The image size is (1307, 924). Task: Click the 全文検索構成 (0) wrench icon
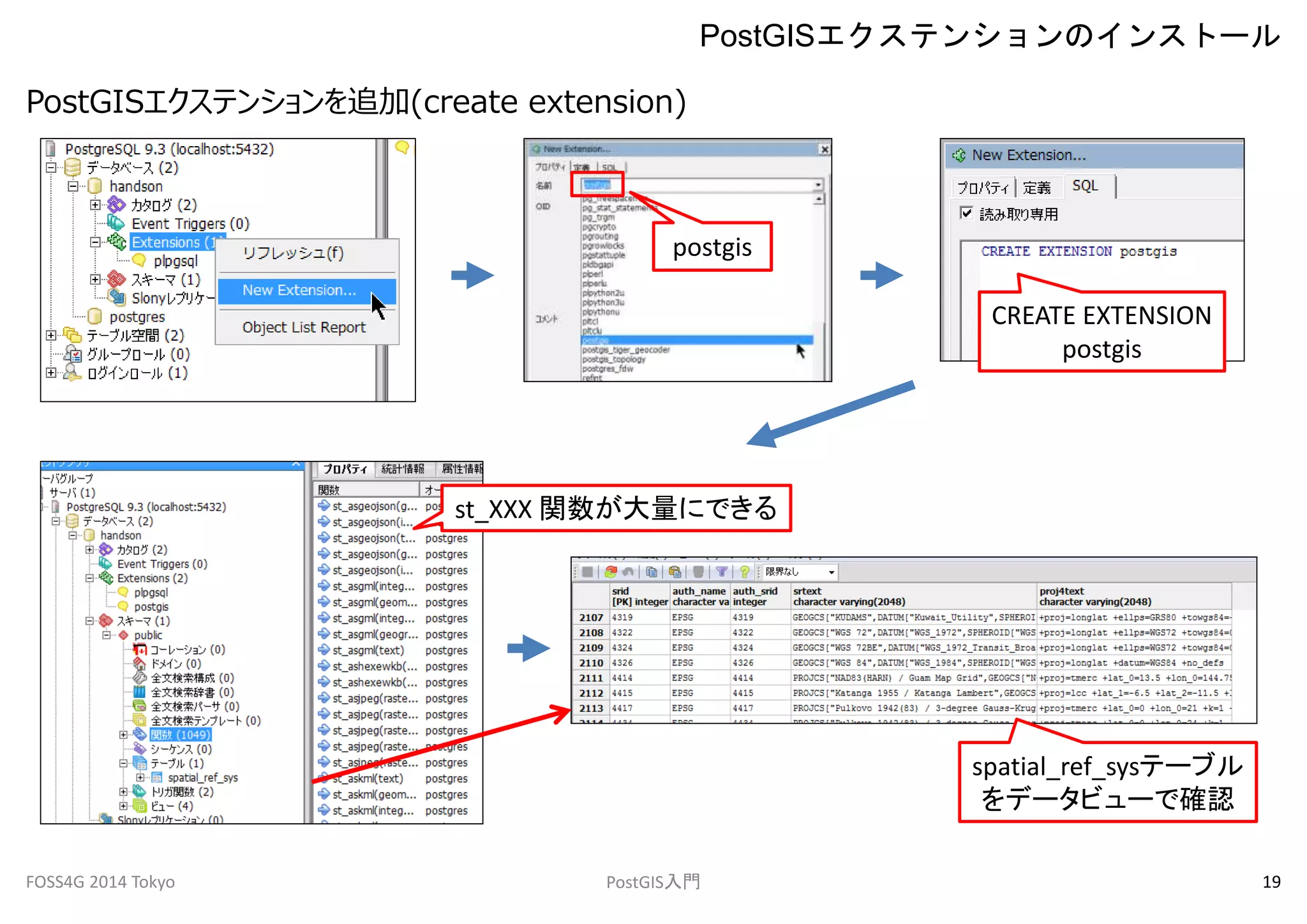140,678
